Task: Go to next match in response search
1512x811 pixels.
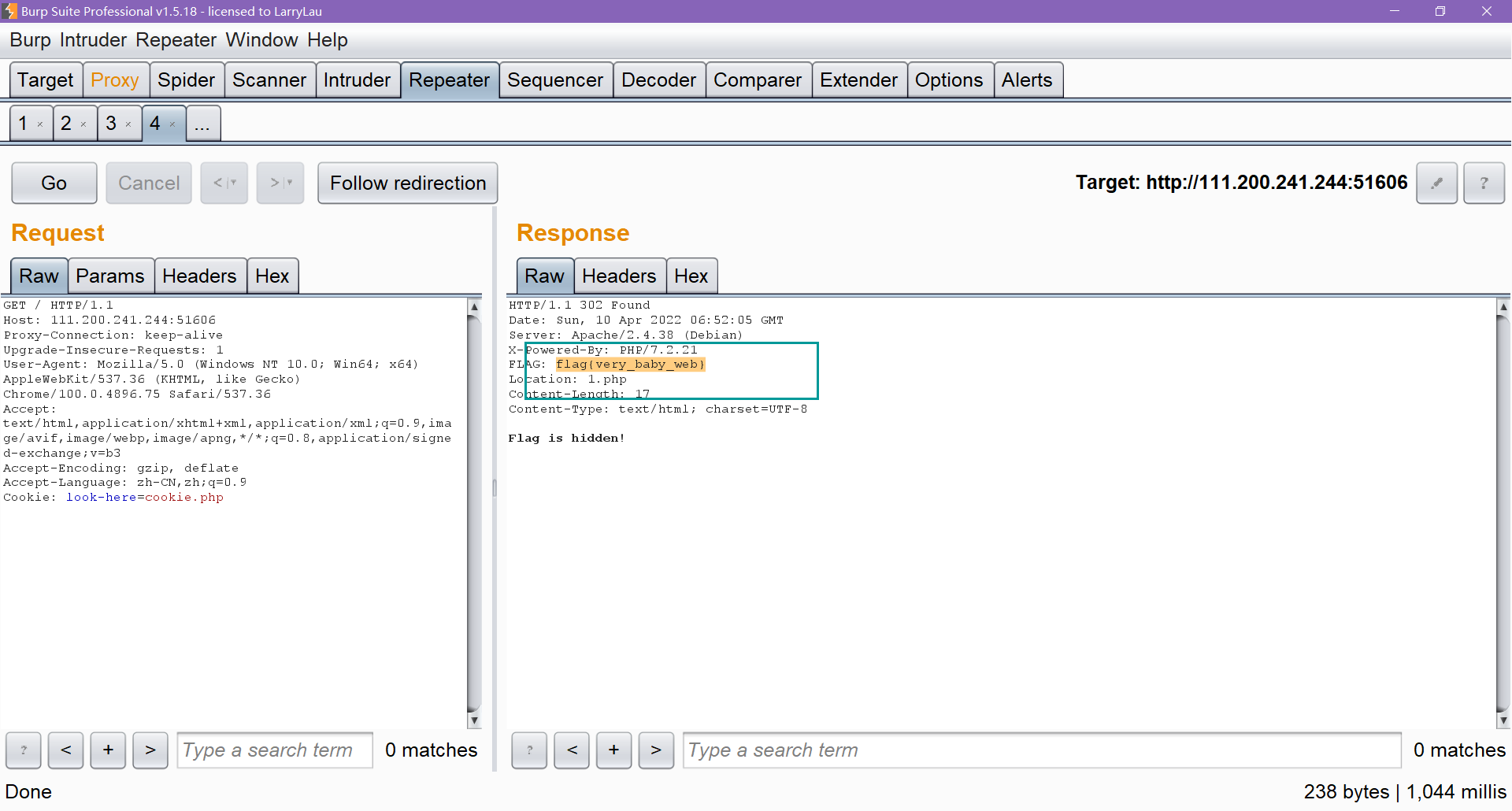Action: (x=656, y=750)
